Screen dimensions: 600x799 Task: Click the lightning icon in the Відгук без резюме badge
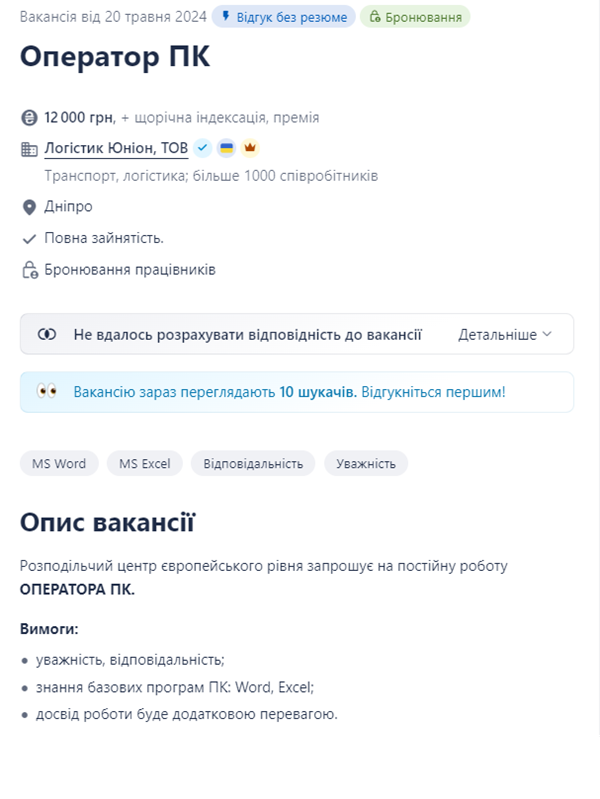[226, 17]
